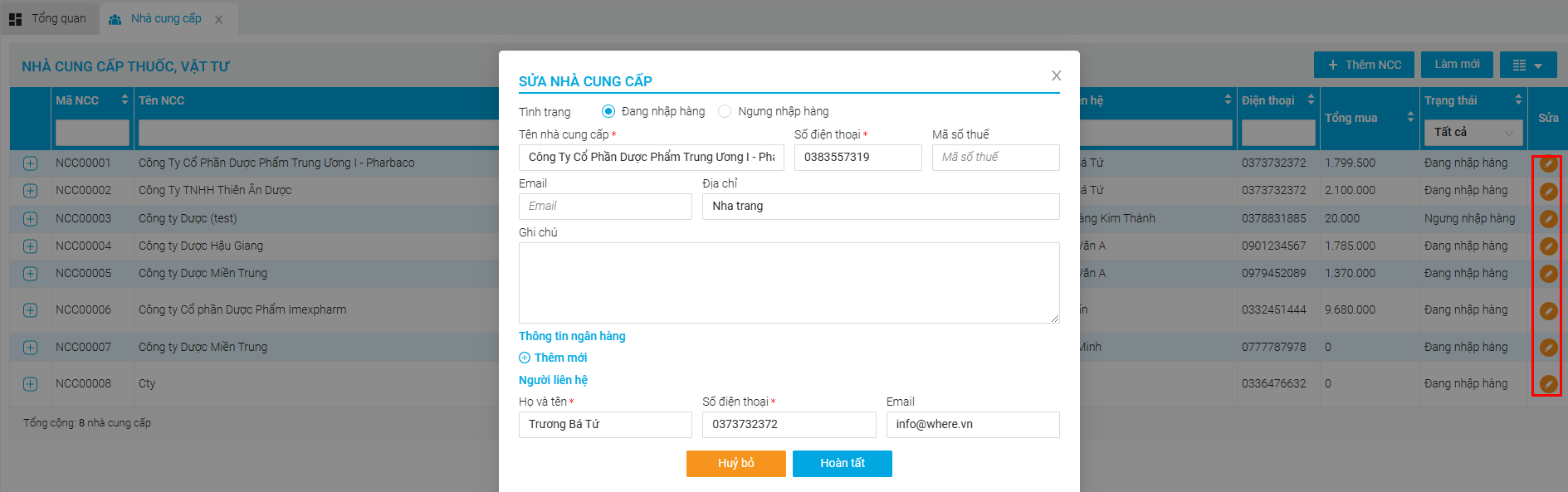Screen dimensions: 1568x492
Task: Expand row NCC00004 with plus icon
Action: coord(31,246)
